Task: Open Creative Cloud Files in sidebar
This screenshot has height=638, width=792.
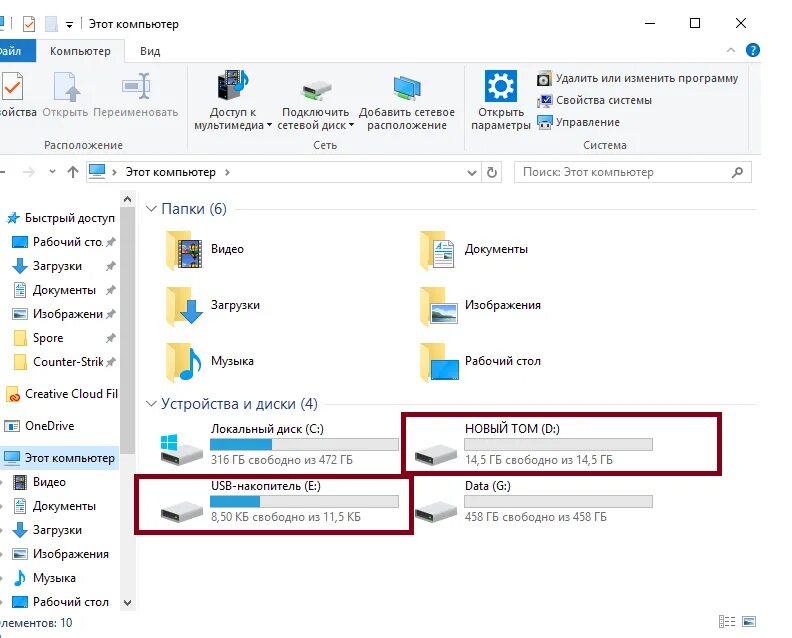Action: click(61, 394)
